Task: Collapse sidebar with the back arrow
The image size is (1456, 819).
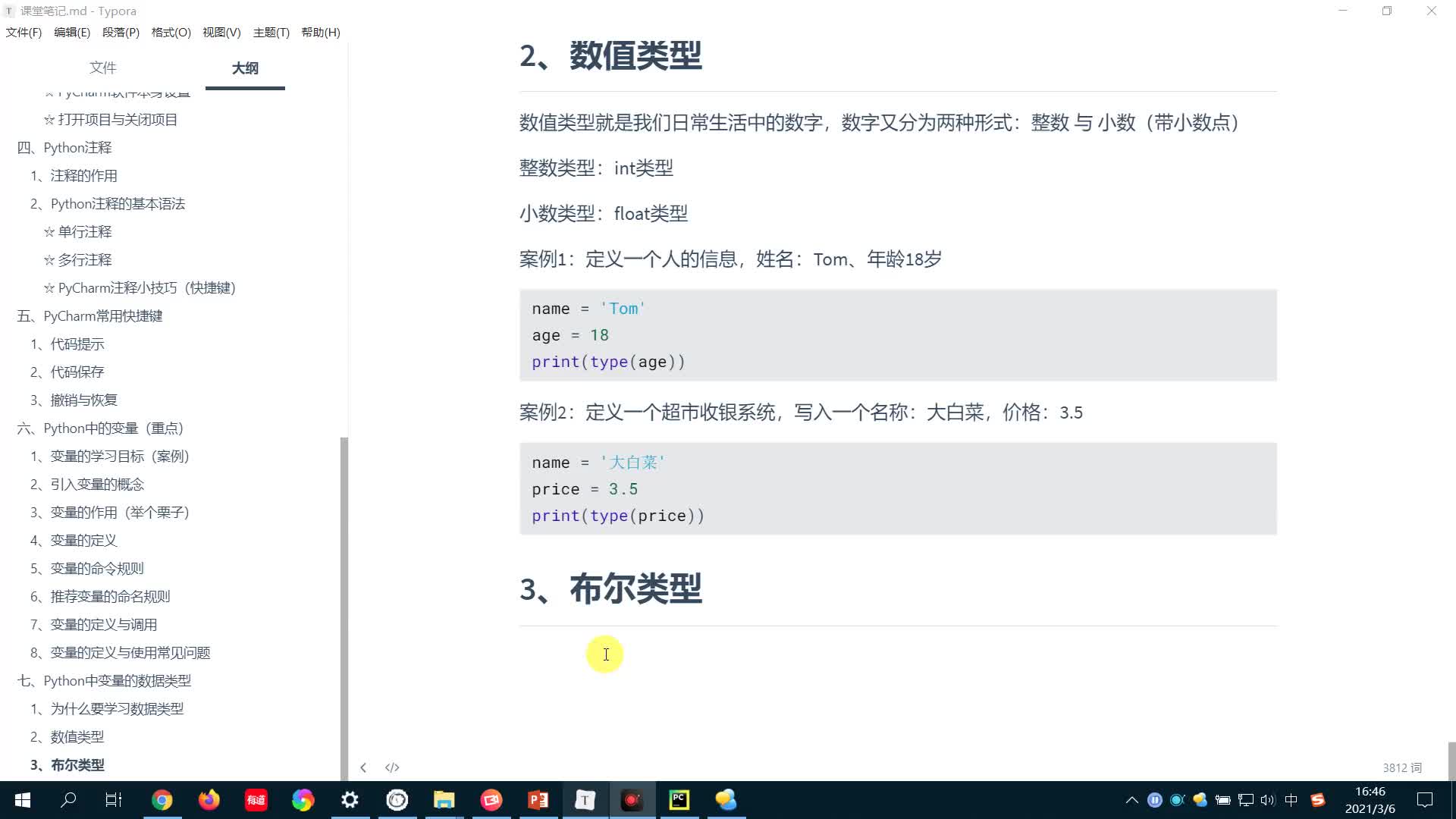Action: point(363,767)
